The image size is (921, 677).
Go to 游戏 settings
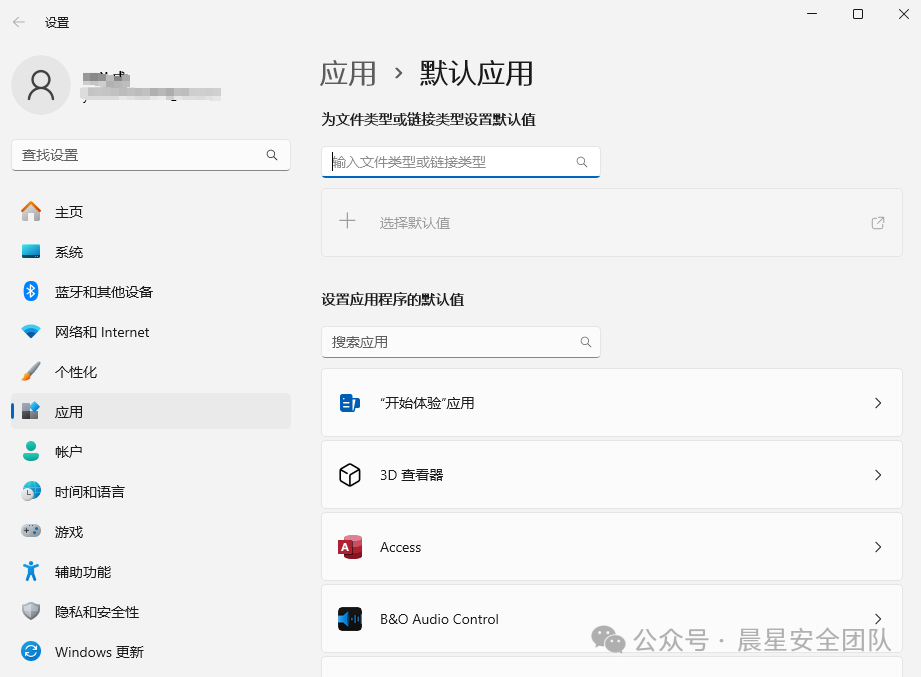coord(151,531)
